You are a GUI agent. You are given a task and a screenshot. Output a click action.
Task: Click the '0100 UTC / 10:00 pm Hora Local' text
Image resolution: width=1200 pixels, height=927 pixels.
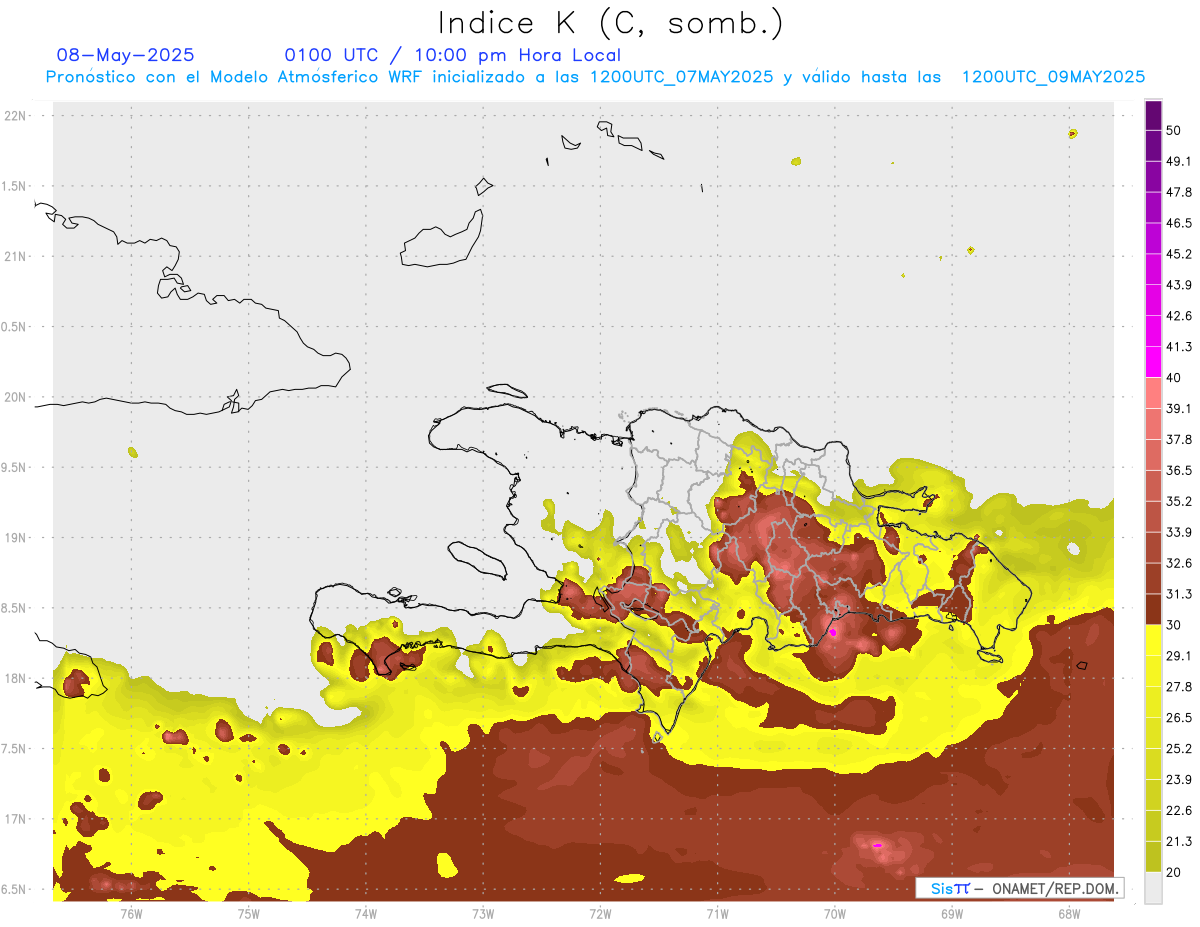[x=452, y=55]
